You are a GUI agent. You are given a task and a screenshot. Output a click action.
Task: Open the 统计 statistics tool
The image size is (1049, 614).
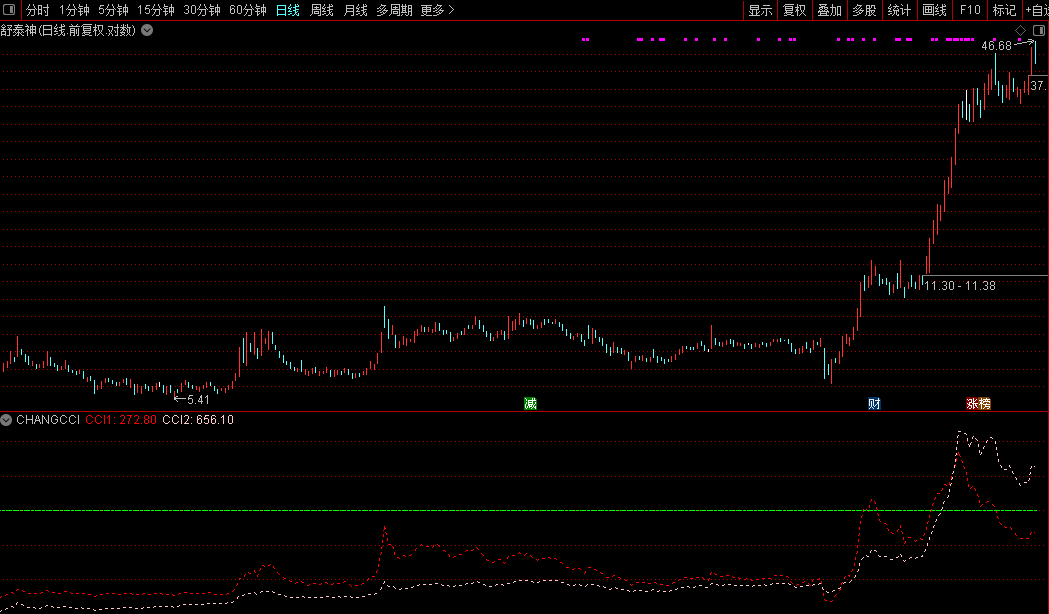[899, 10]
